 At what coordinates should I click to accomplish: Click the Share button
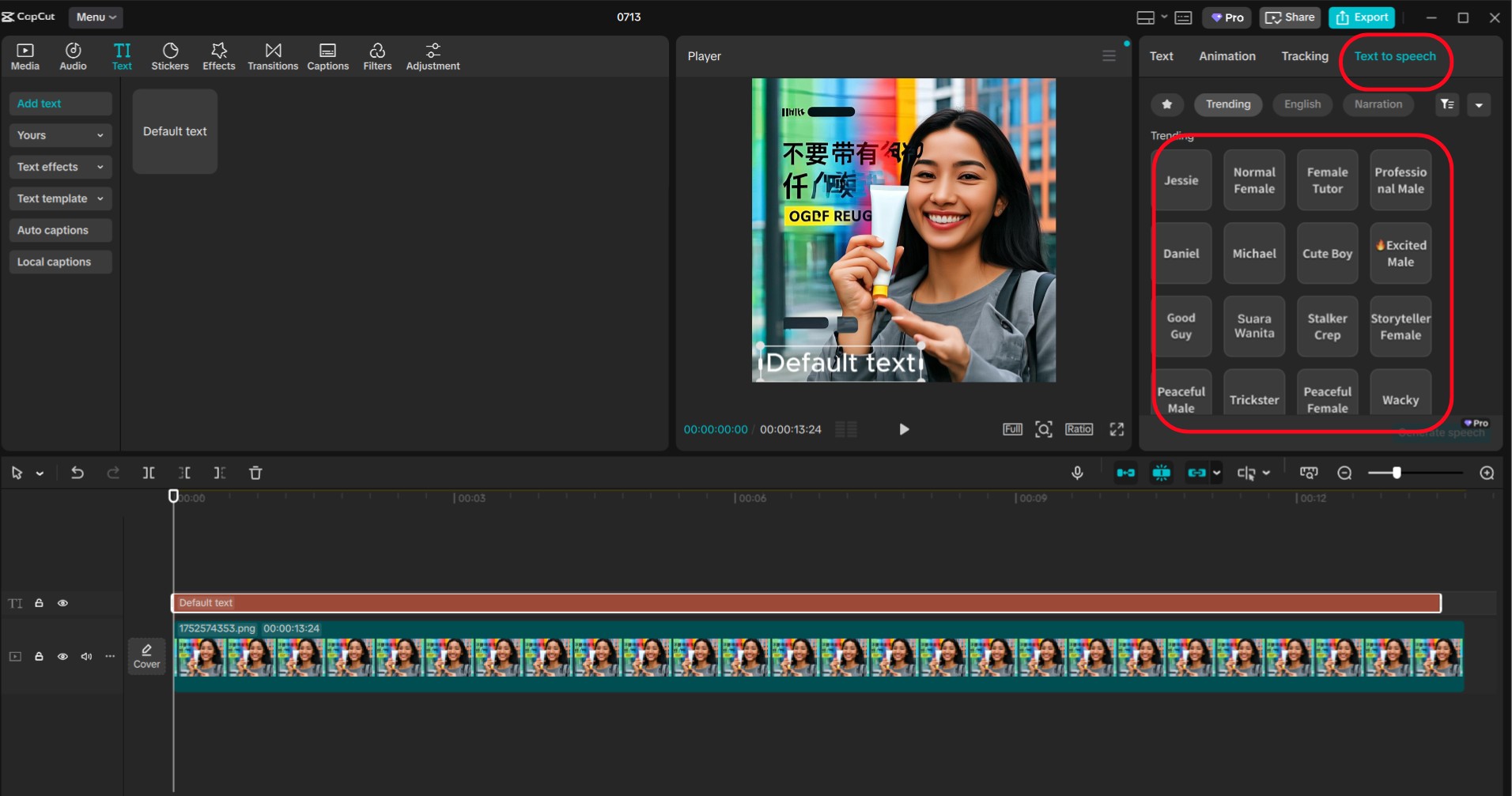pyautogui.click(x=1290, y=17)
